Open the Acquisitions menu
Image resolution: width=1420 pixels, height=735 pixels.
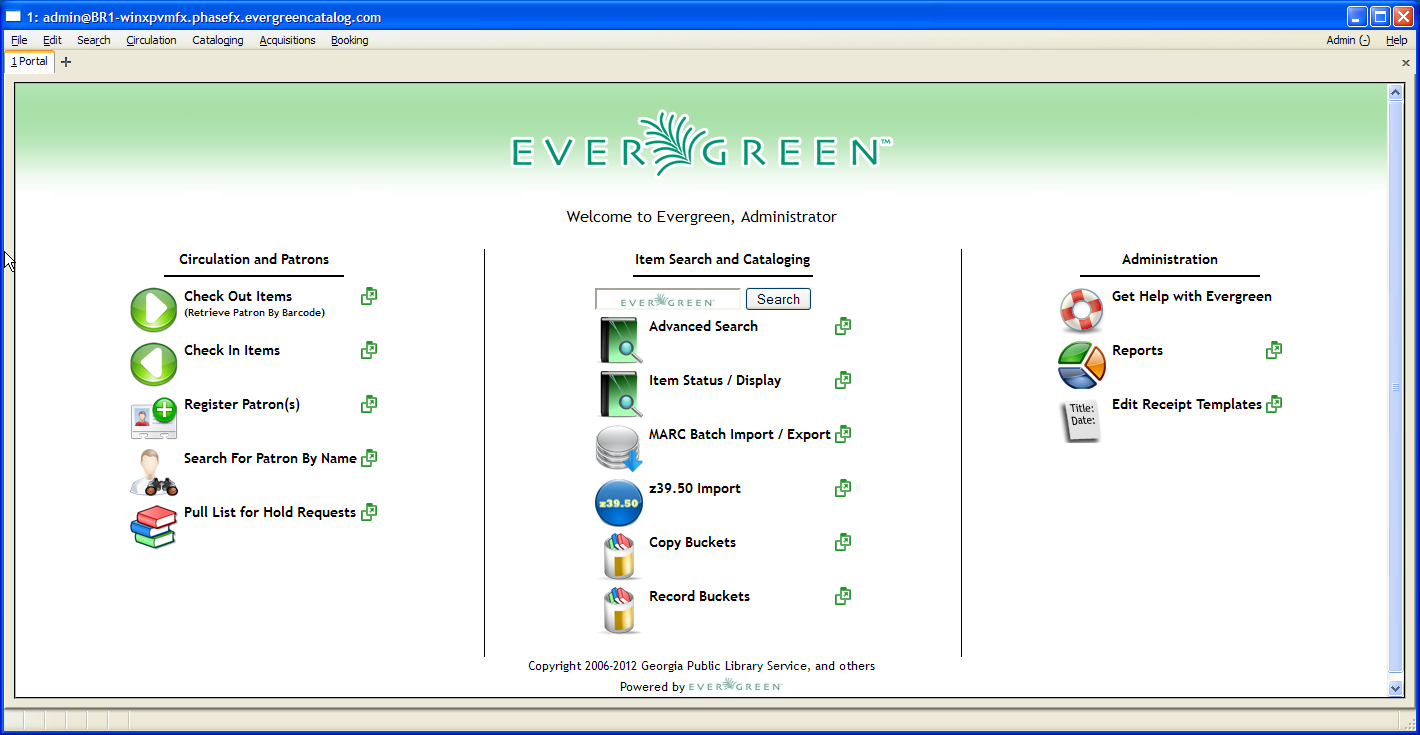287,40
